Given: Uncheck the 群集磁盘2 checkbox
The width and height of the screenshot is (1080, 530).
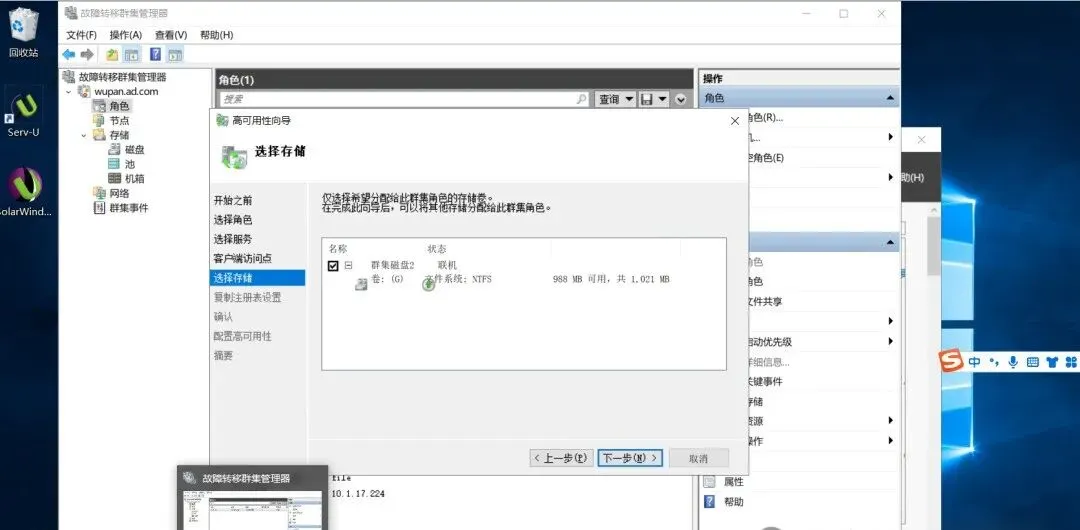Looking at the screenshot, I should (x=333, y=265).
